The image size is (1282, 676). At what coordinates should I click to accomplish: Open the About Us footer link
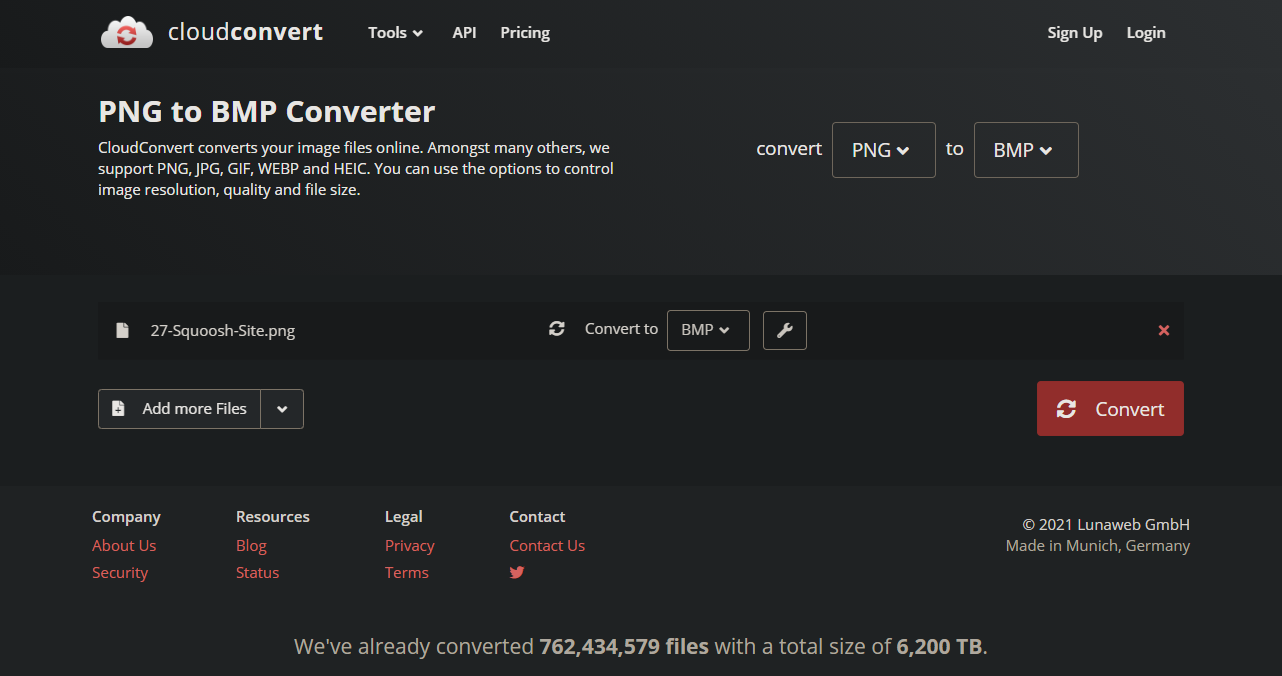(x=124, y=546)
